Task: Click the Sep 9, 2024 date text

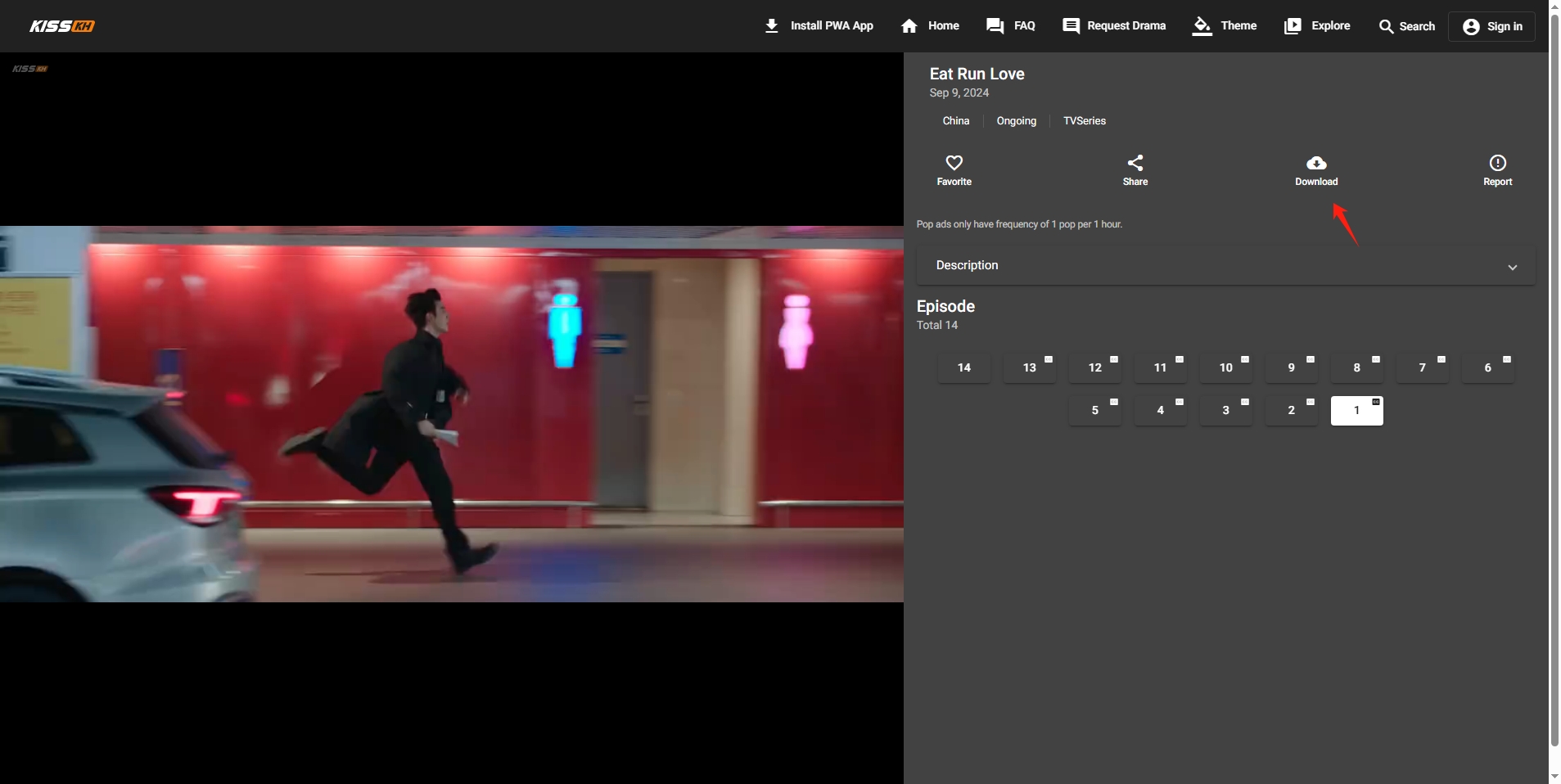Action: 959,93
